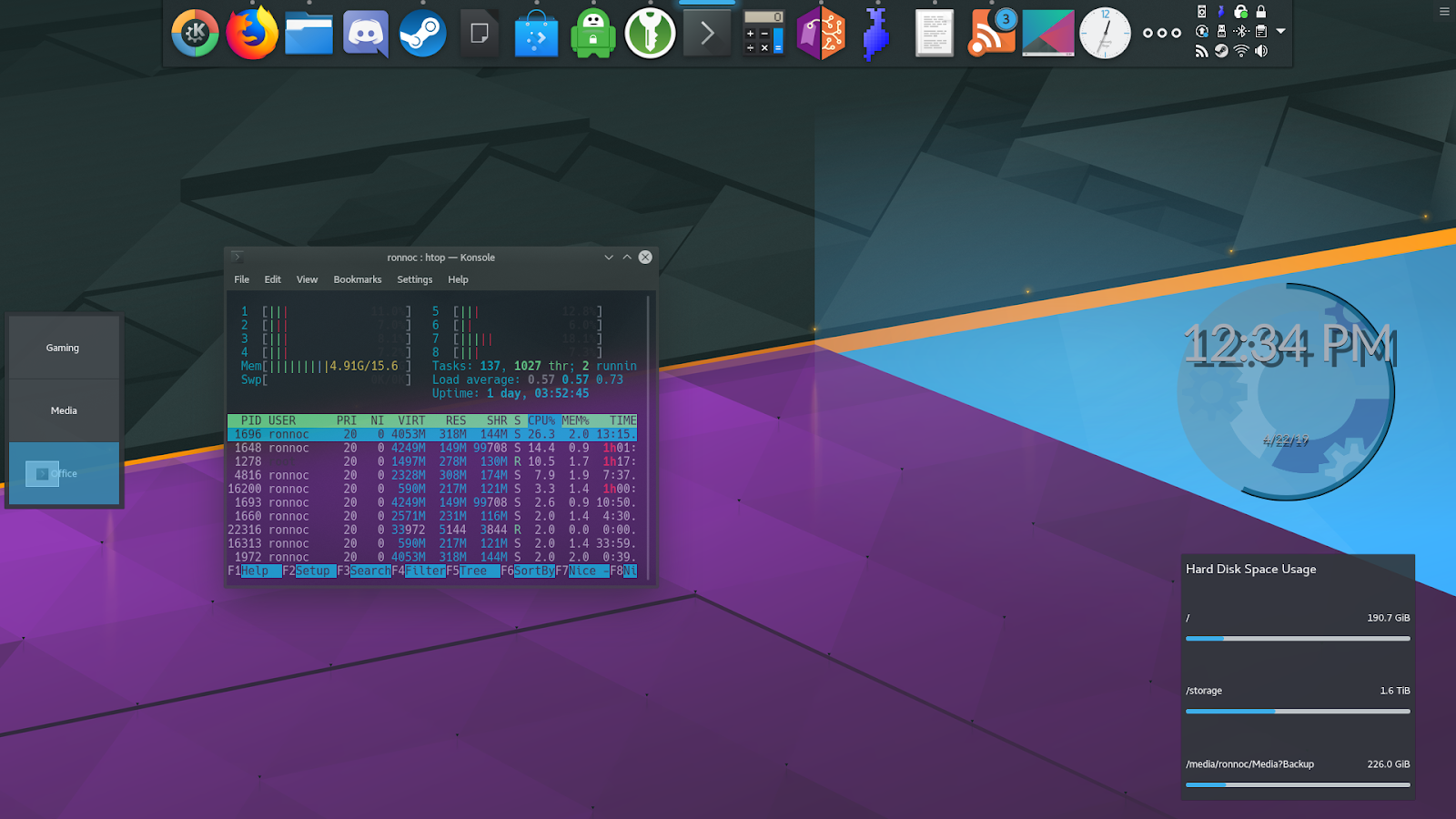Image resolution: width=1456 pixels, height=819 pixels.
Task: Toggle Bluetooth from the system tray
Action: click(x=1241, y=31)
